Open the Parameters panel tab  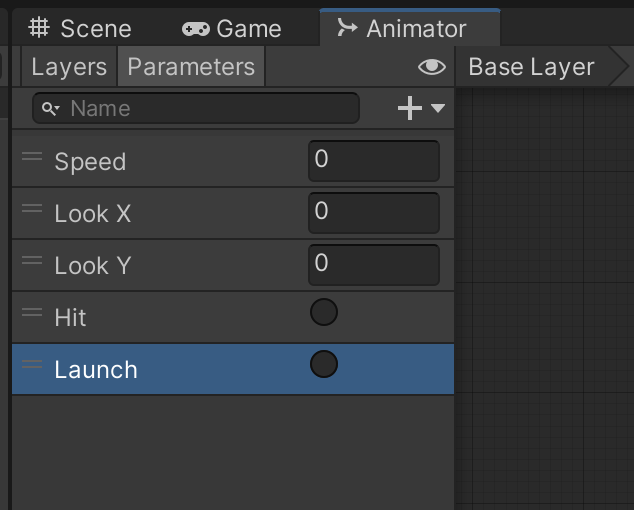(x=191, y=67)
